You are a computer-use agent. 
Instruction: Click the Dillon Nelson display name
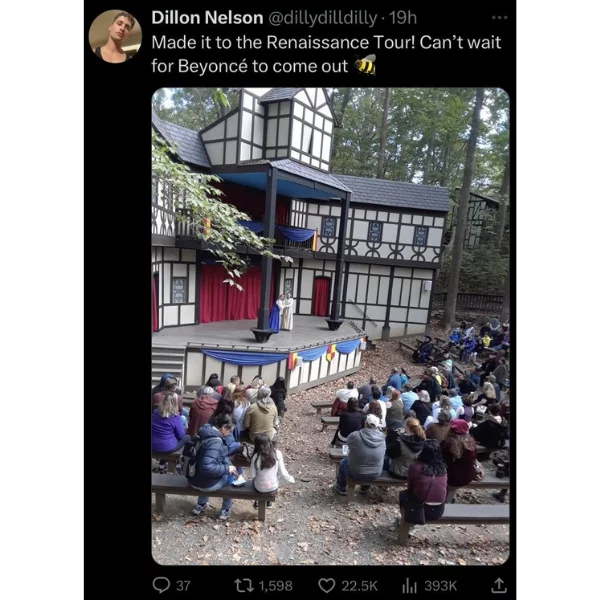tap(207, 18)
